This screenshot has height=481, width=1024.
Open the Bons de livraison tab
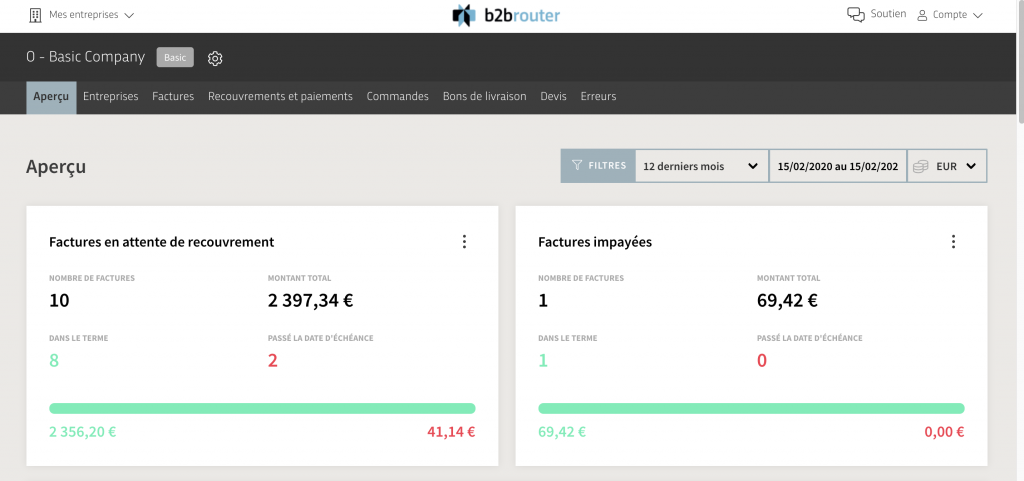point(485,97)
